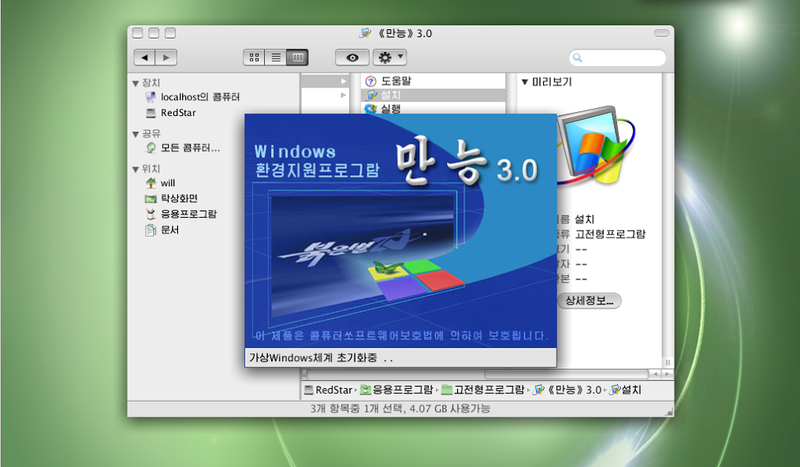Open the gear action menu

[390, 57]
